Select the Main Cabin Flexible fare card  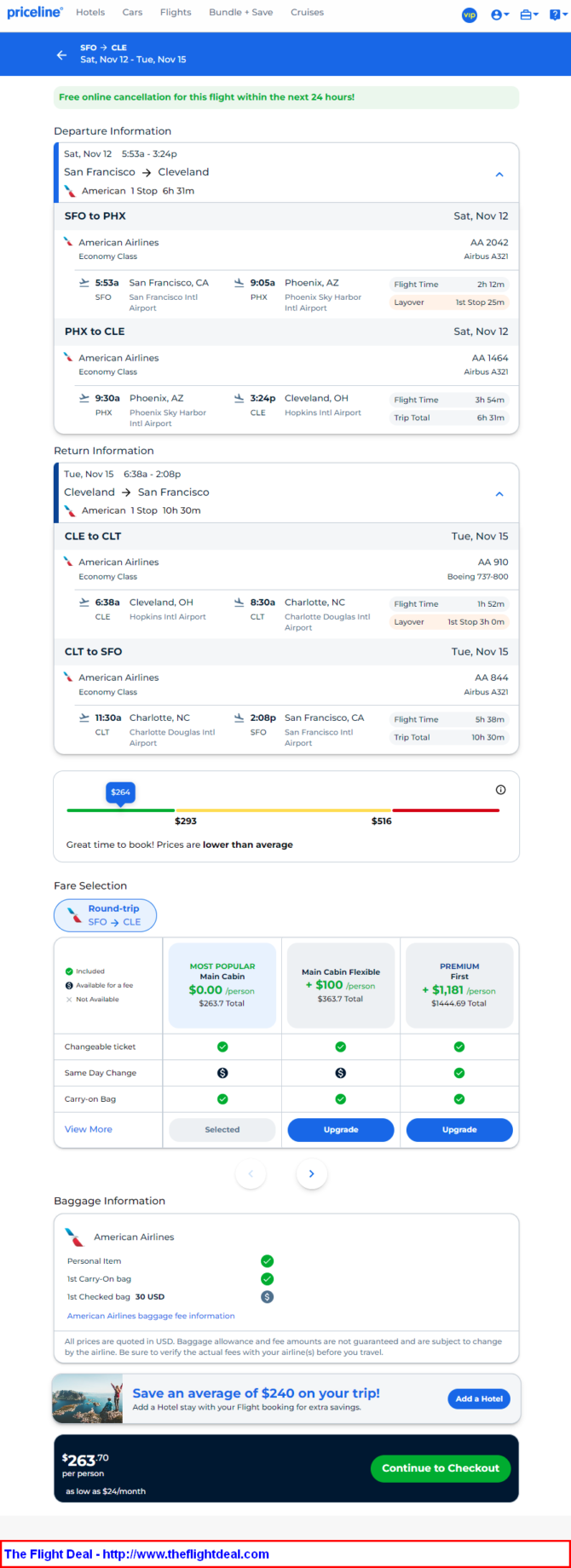tap(341, 986)
